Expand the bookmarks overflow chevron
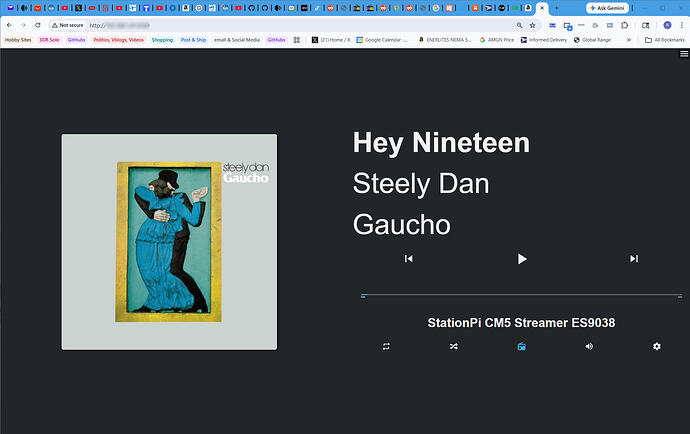 [629, 40]
